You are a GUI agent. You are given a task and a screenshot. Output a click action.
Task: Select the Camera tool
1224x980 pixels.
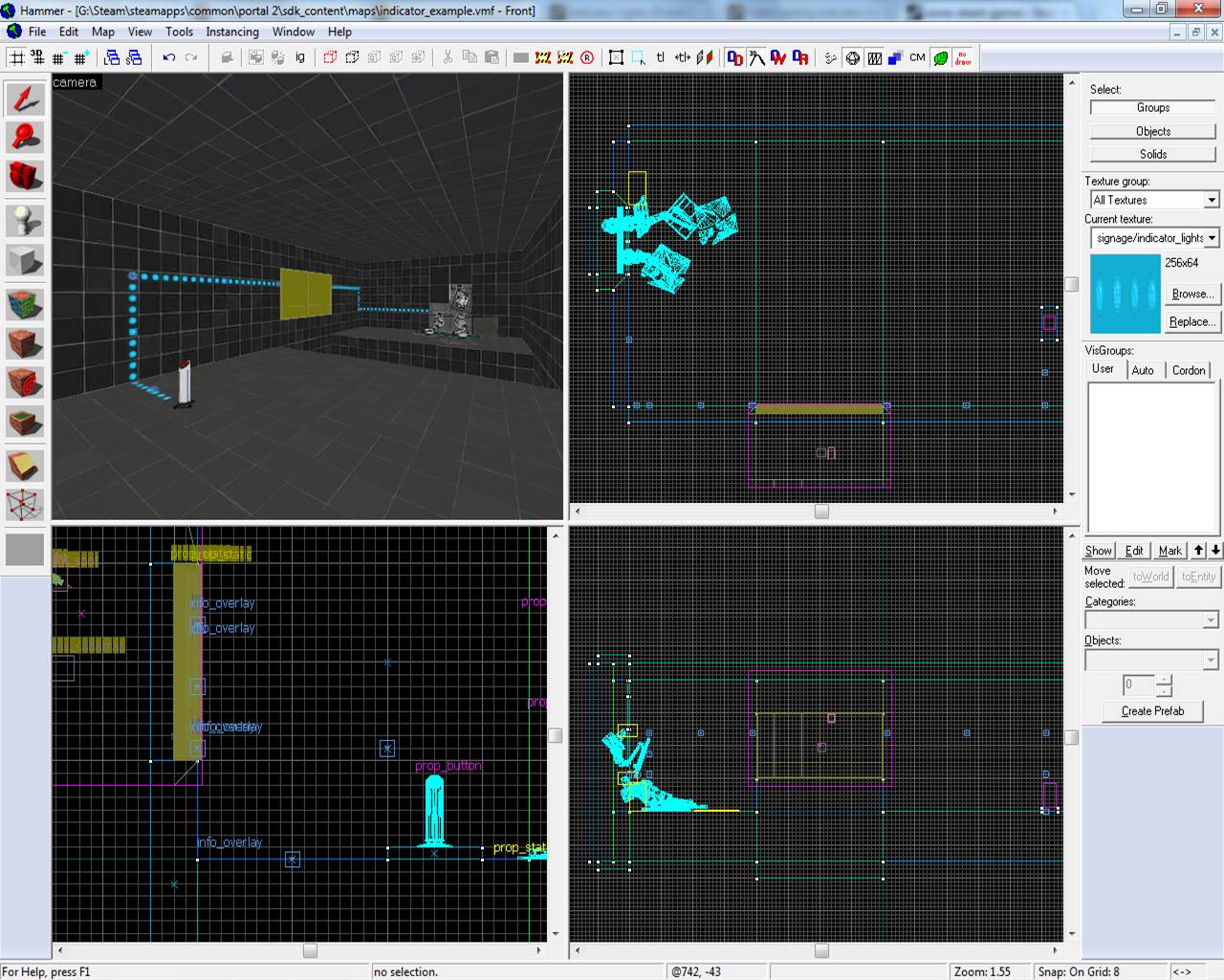pos(25,176)
